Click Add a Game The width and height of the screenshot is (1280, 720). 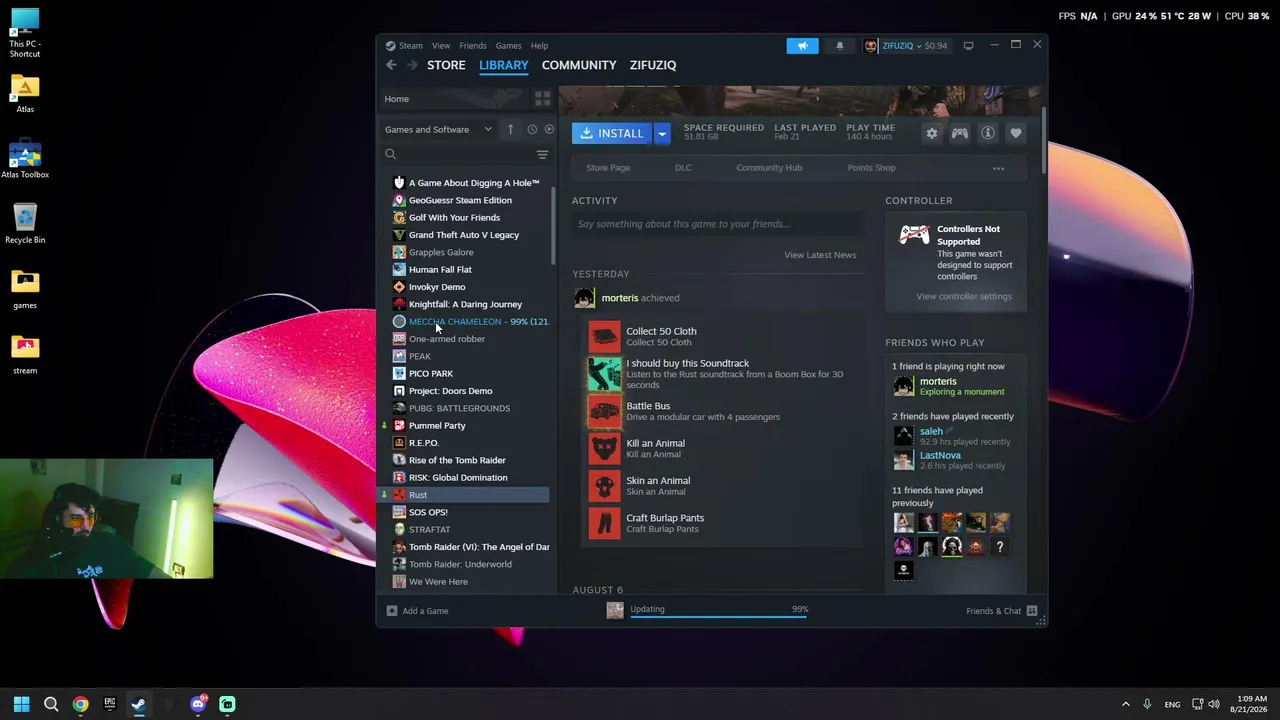(417, 611)
